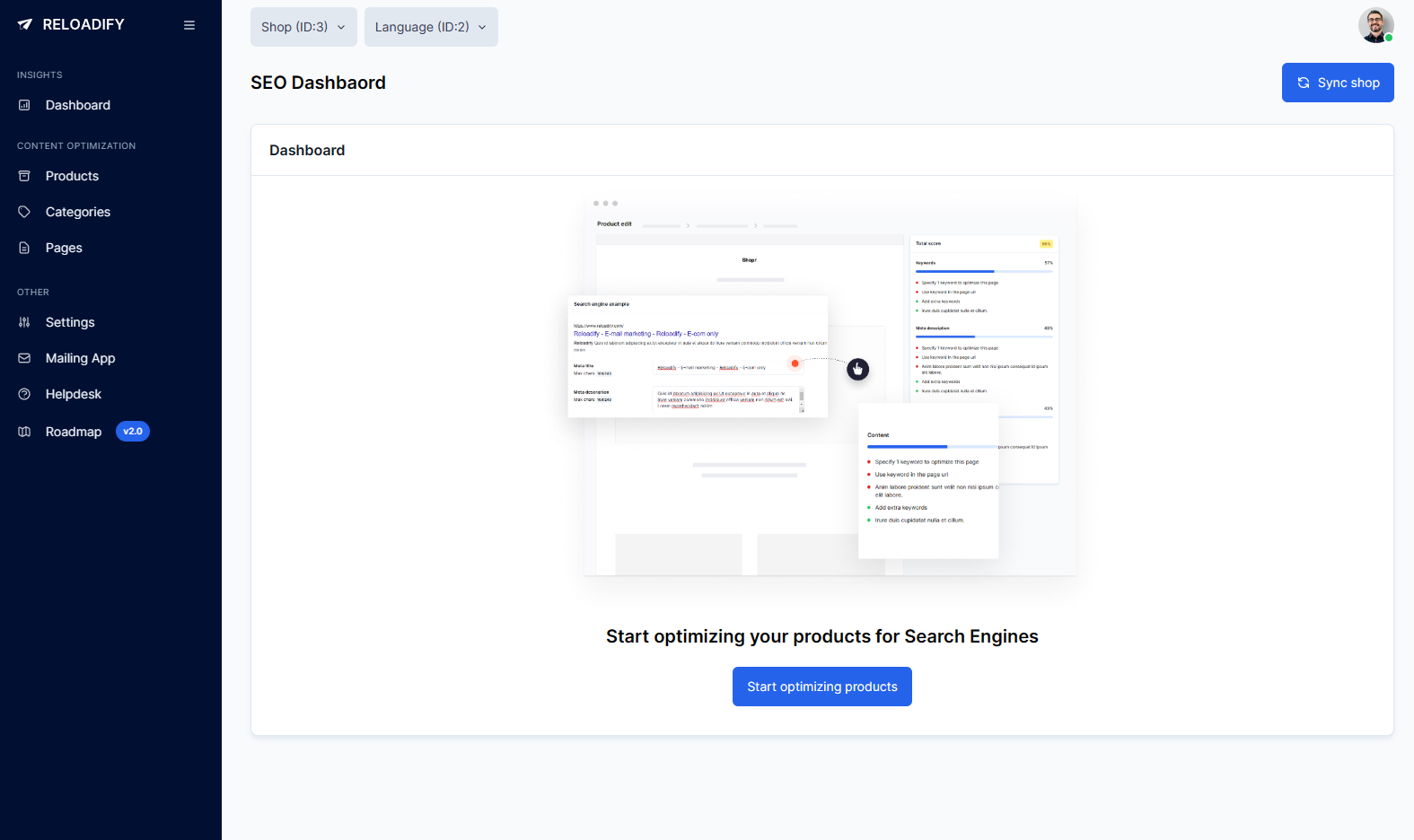Open Settings in the sidebar
The height and width of the screenshot is (840, 1414).
pyautogui.click(x=70, y=322)
